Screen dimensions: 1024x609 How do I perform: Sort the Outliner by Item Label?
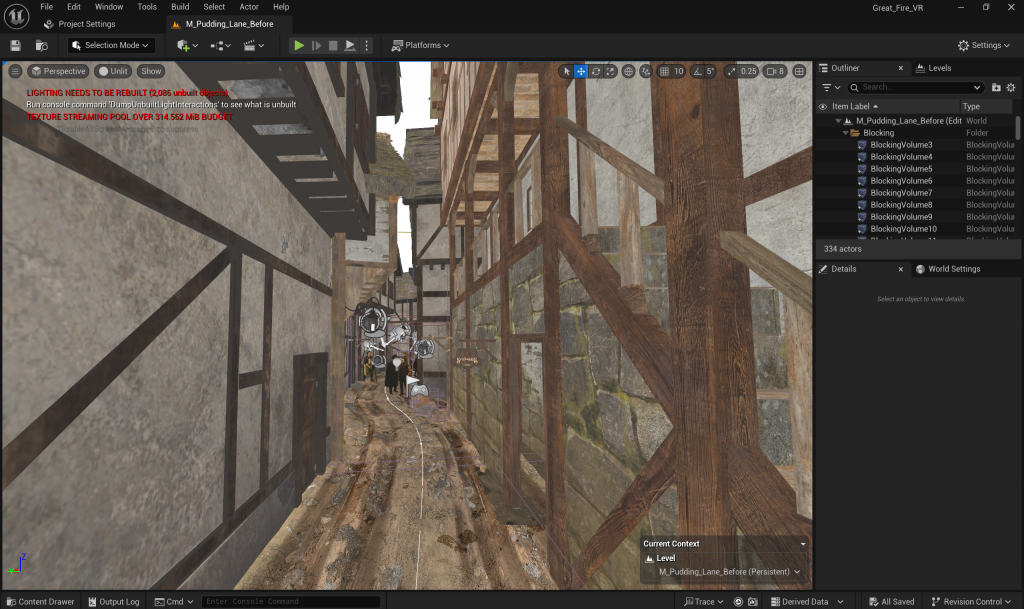coord(855,106)
